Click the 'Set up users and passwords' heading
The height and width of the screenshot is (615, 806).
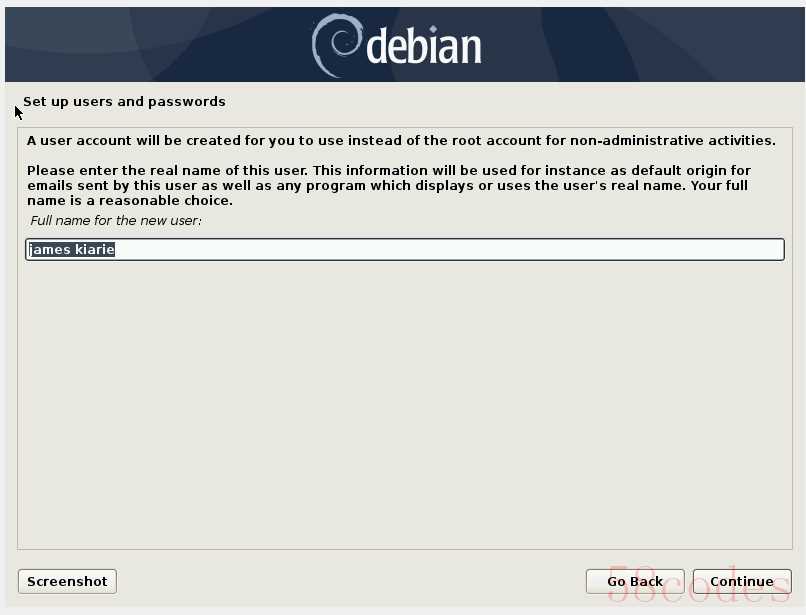(124, 101)
